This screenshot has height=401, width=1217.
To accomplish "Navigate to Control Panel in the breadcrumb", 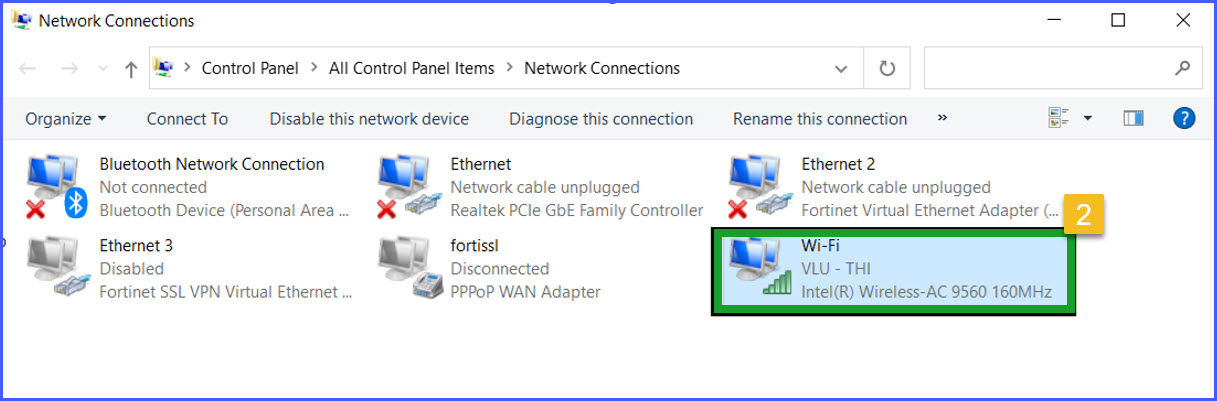I will (x=250, y=68).
